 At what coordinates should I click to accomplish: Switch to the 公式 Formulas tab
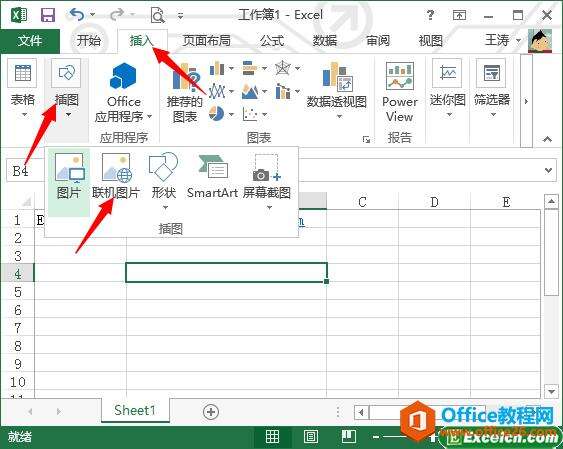[272, 41]
